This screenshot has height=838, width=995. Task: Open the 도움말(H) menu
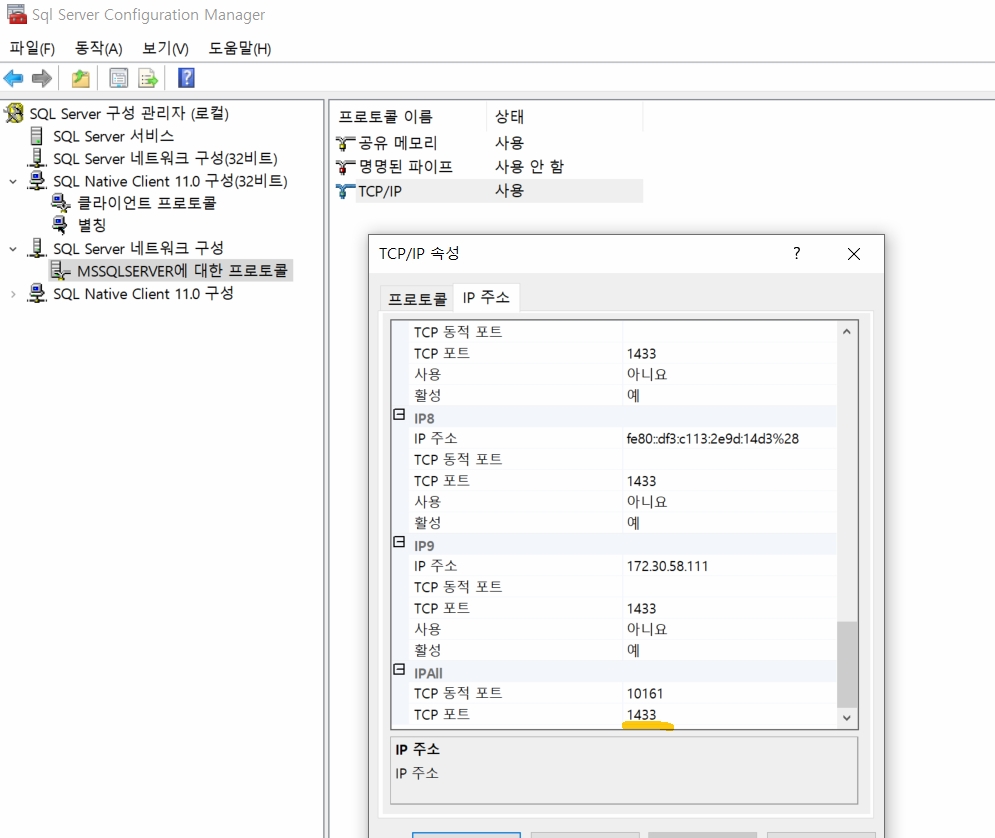click(x=240, y=48)
